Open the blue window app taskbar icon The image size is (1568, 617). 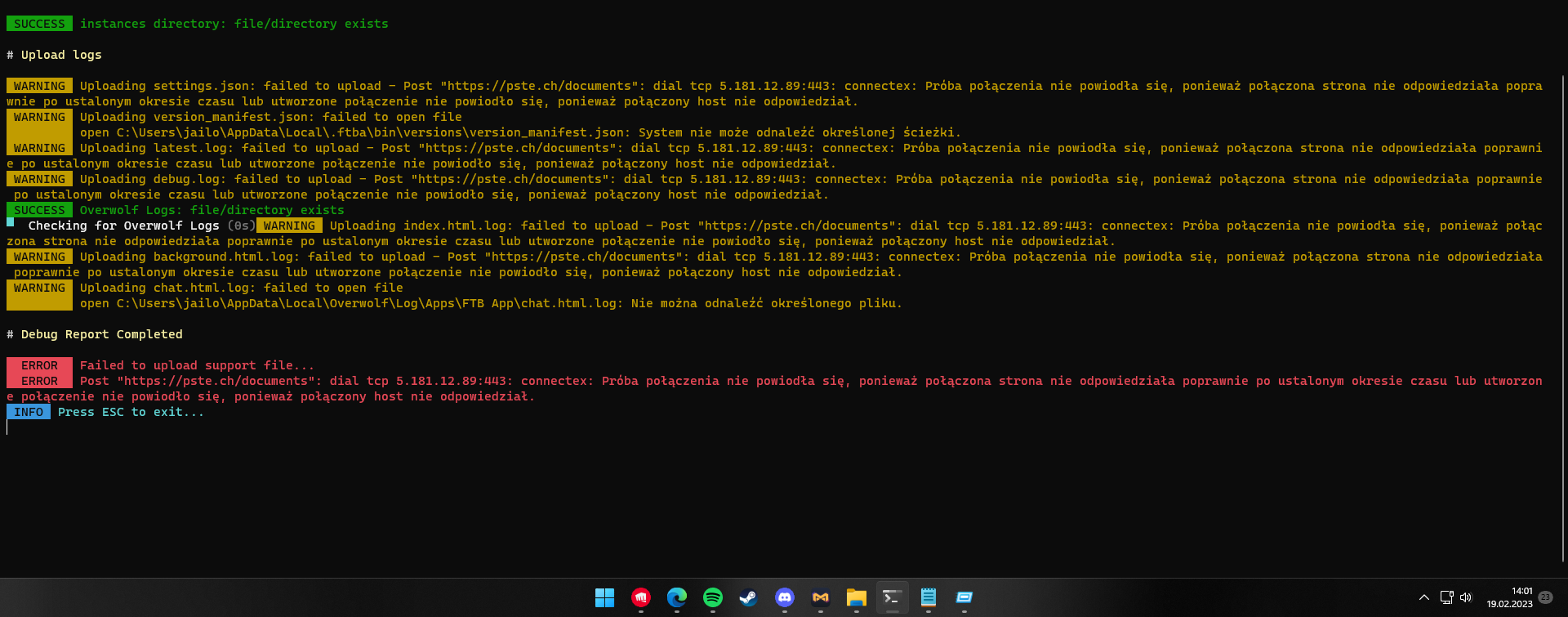click(964, 597)
